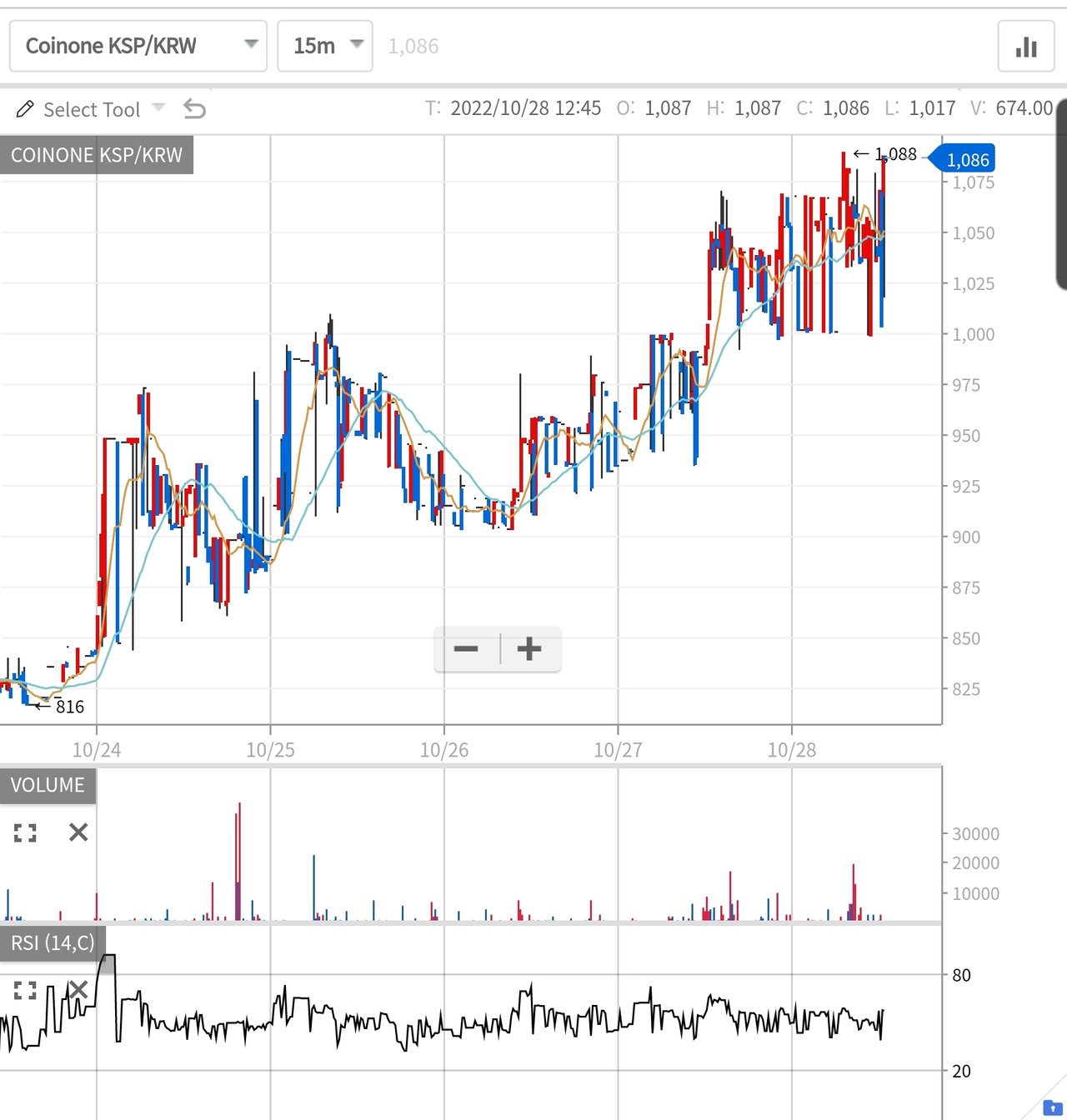Click the undo arrow icon
The height and width of the screenshot is (1120, 1067).
(x=194, y=109)
